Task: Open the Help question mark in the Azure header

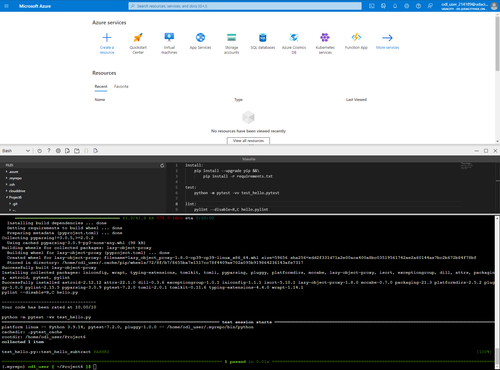Action: tap(418, 6)
